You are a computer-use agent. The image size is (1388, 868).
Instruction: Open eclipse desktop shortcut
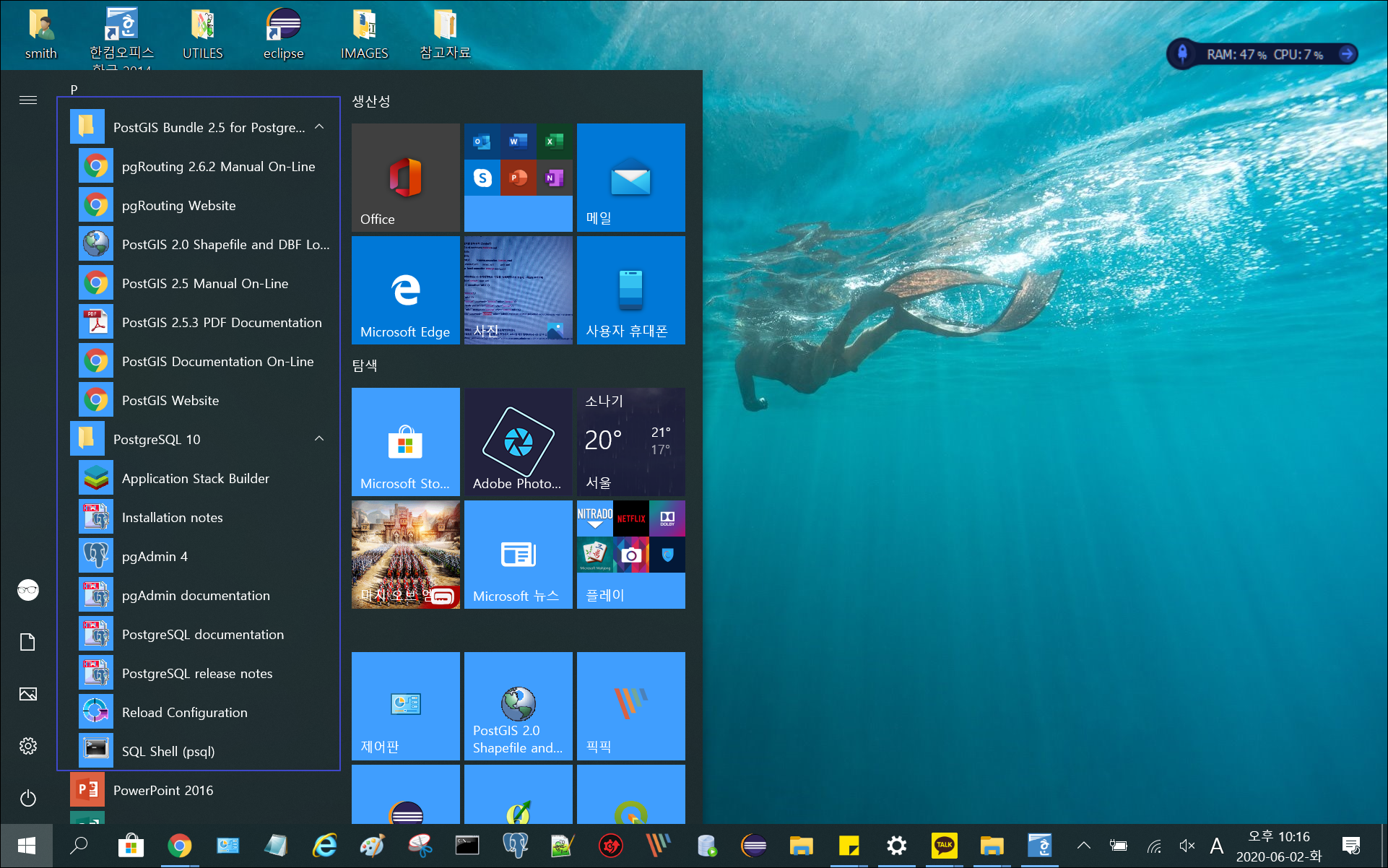pos(284,35)
